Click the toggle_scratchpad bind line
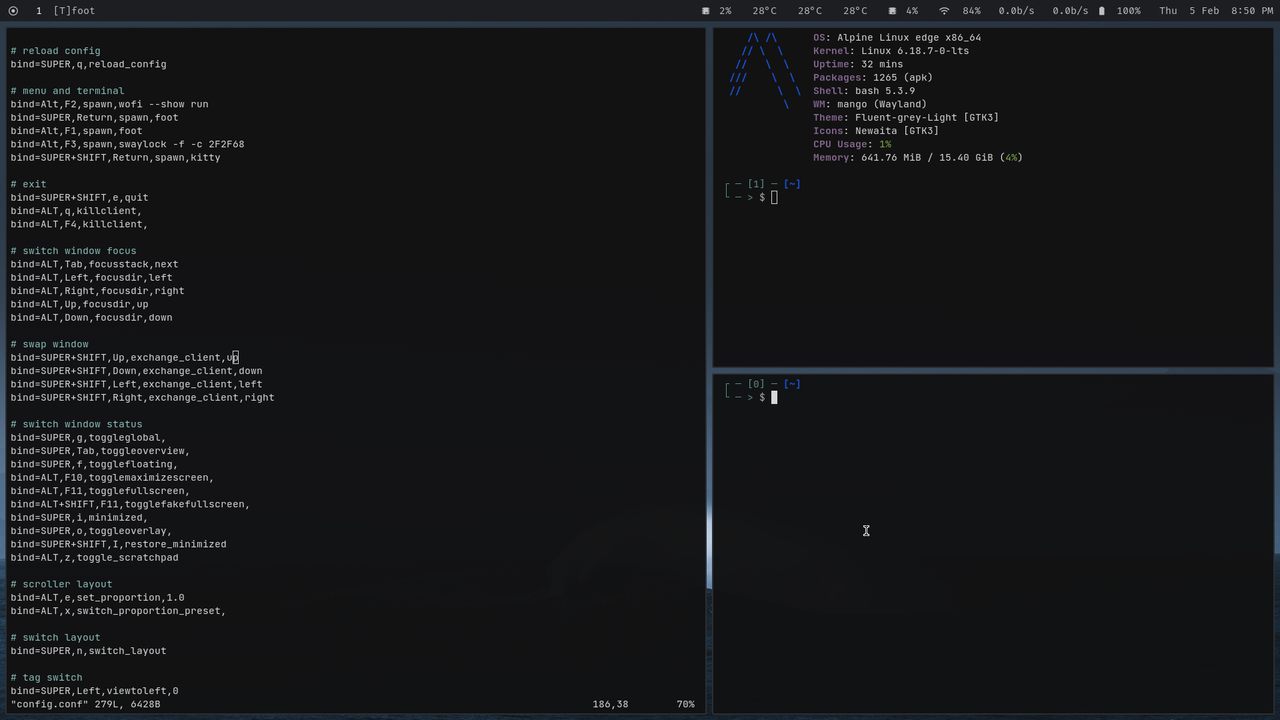 tap(95, 557)
